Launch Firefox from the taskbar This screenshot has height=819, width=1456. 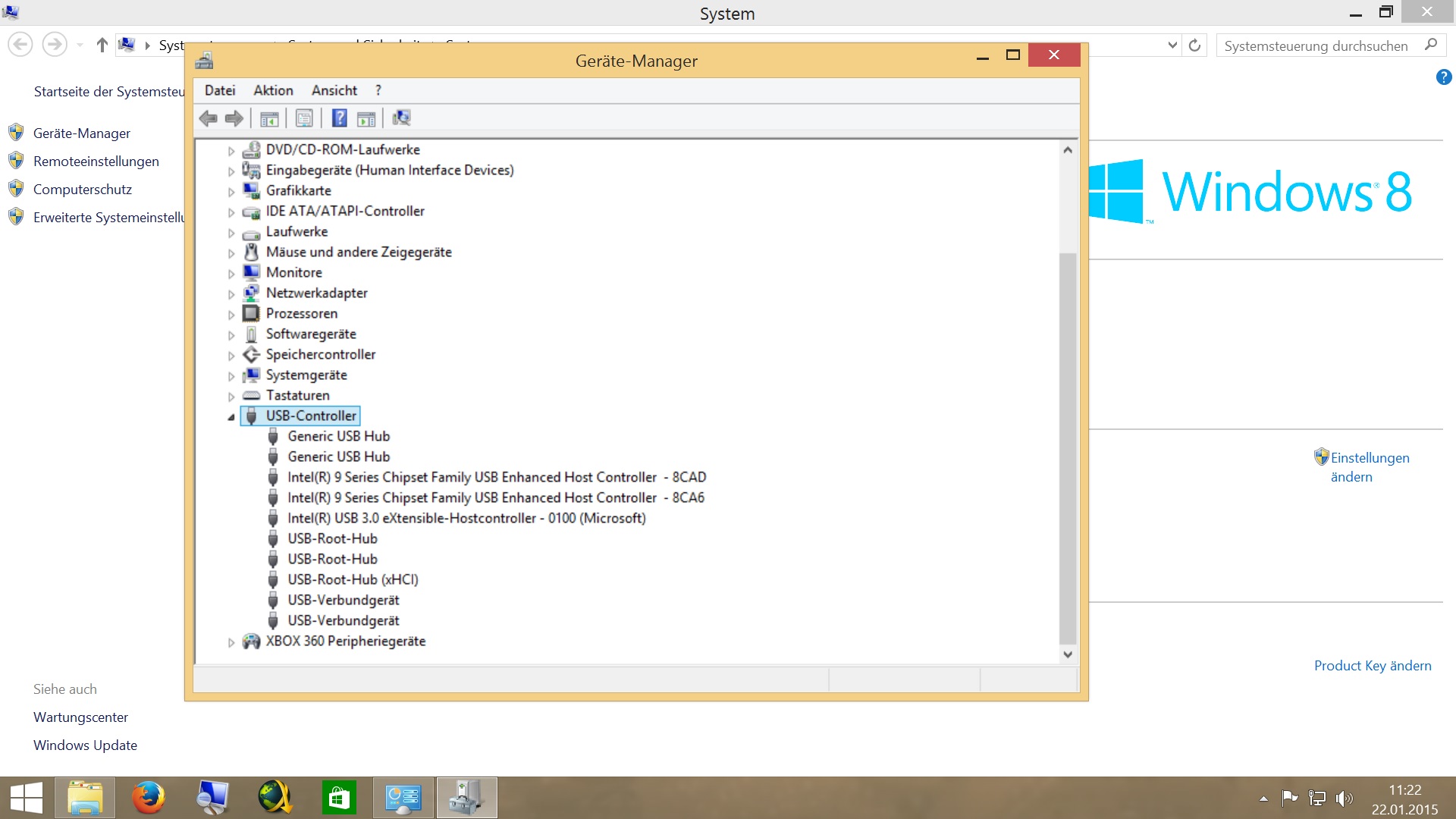(148, 798)
